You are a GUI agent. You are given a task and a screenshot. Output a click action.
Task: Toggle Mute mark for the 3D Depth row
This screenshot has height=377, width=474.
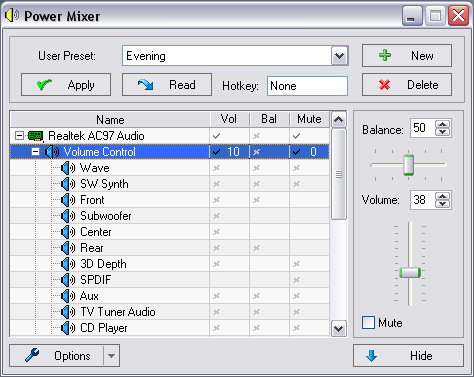296,264
